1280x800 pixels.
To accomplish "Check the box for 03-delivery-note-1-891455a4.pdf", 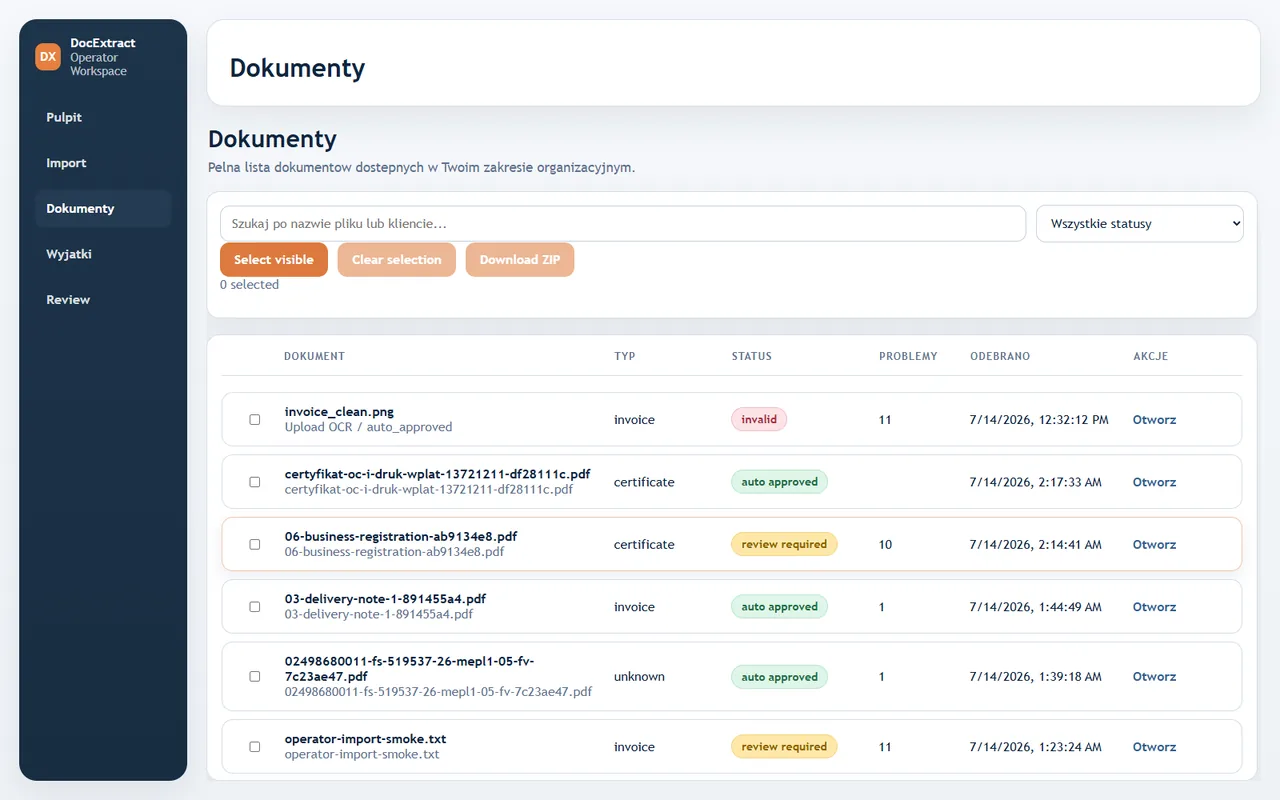I will click(255, 607).
